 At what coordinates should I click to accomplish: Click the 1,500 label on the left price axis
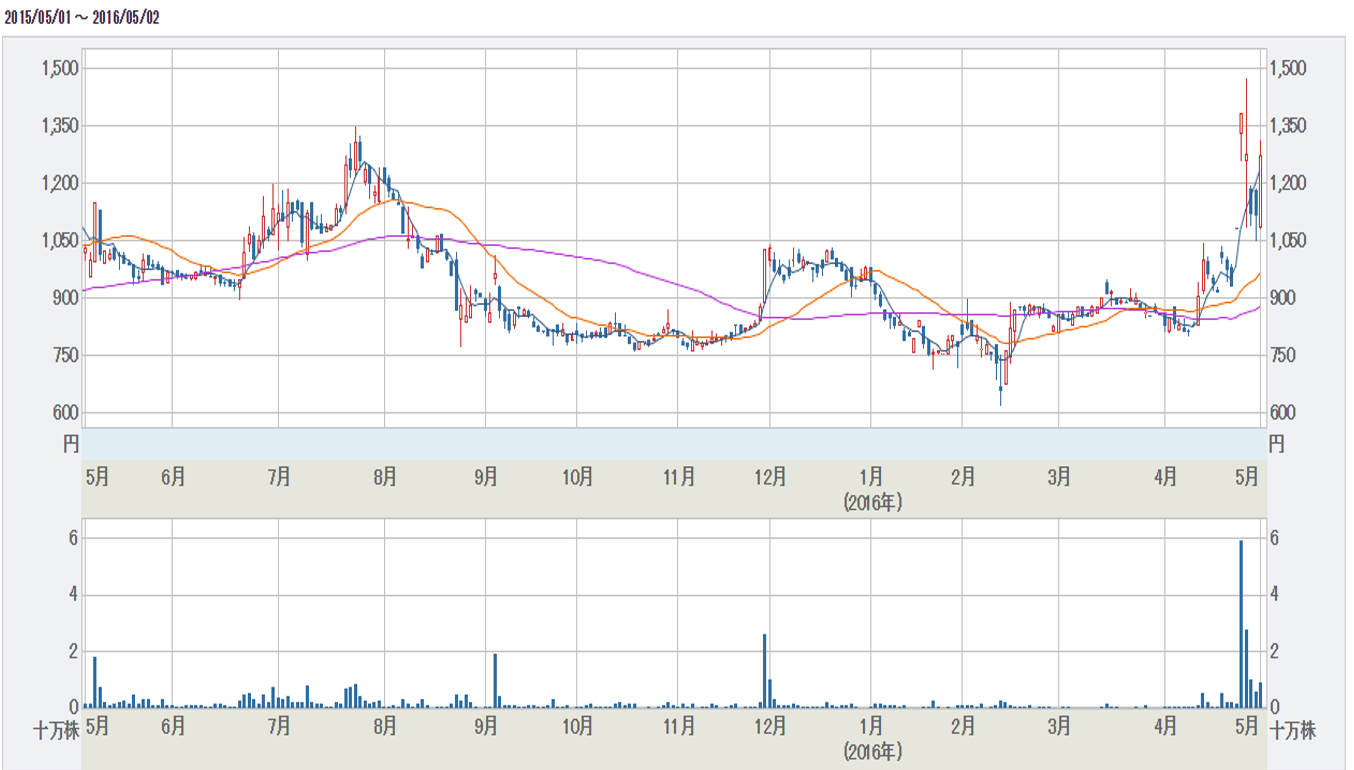point(59,68)
